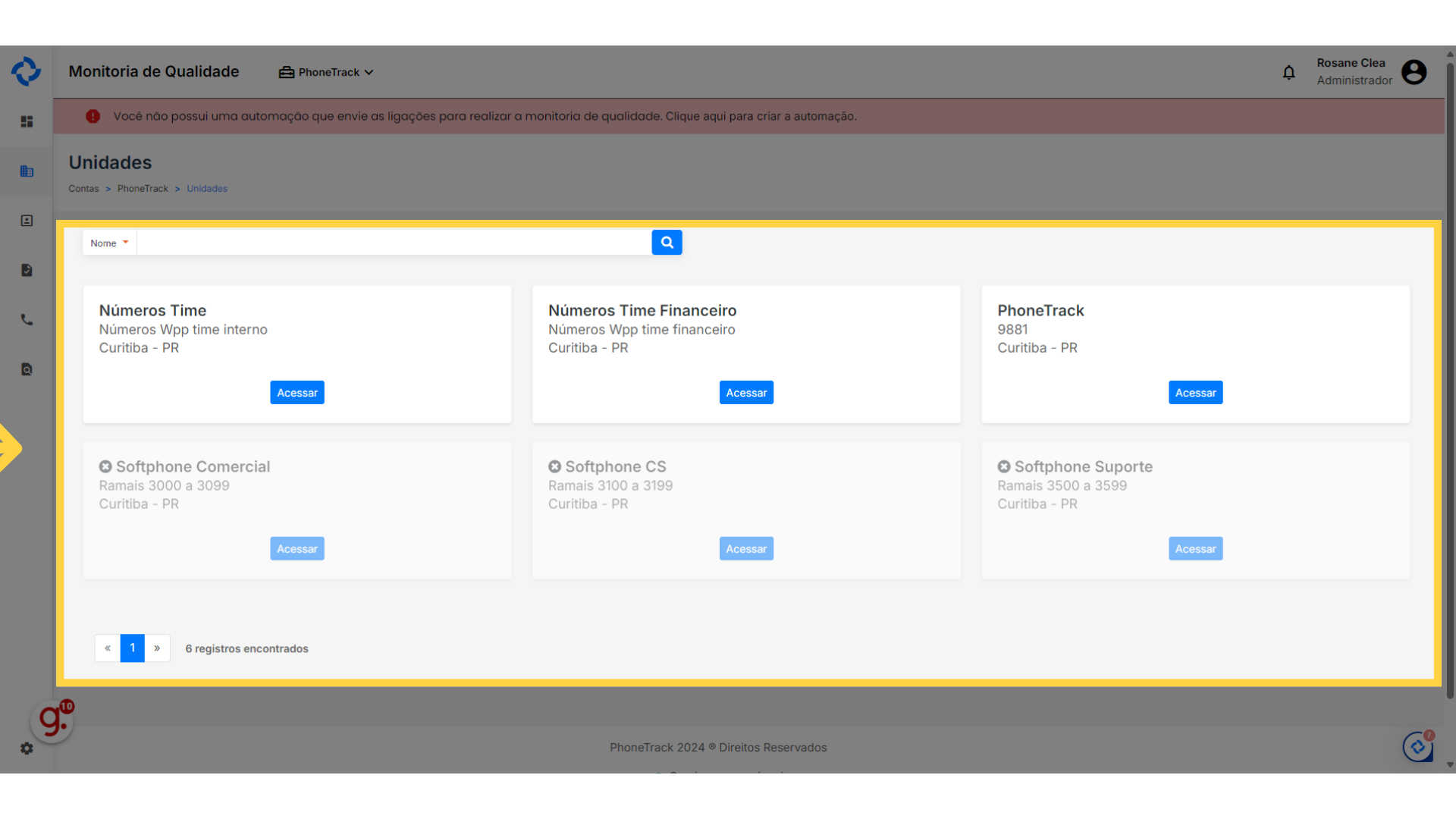The width and height of the screenshot is (1456, 819).
Task: Click the Administrador role label
Action: pyautogui.click(x=1354, y=80)
